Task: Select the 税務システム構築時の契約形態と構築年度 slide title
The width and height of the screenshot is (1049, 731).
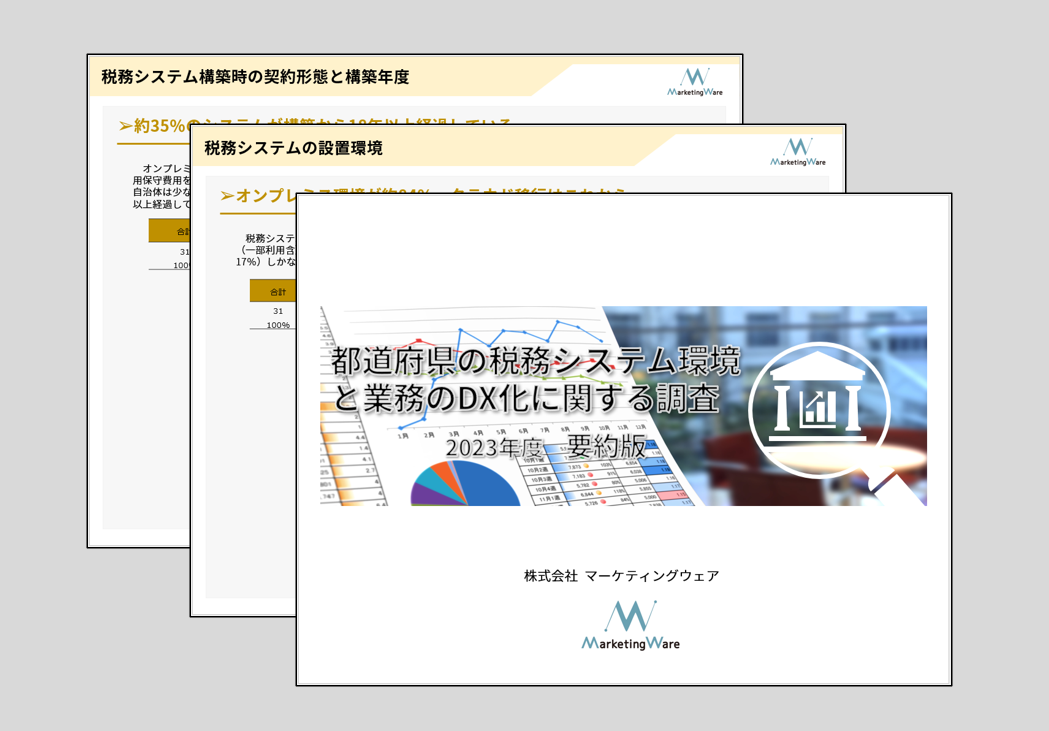Action: point(255,77)
